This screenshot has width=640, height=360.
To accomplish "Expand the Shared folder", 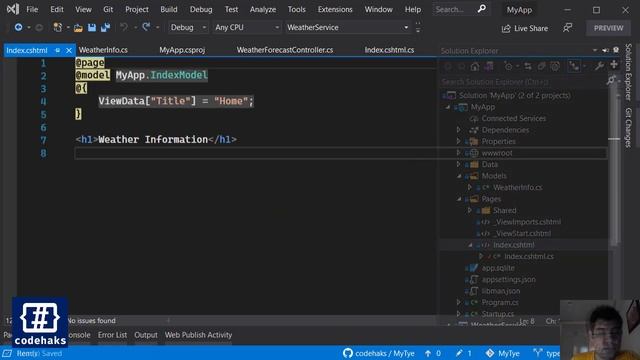I will [x=470, y=210].
